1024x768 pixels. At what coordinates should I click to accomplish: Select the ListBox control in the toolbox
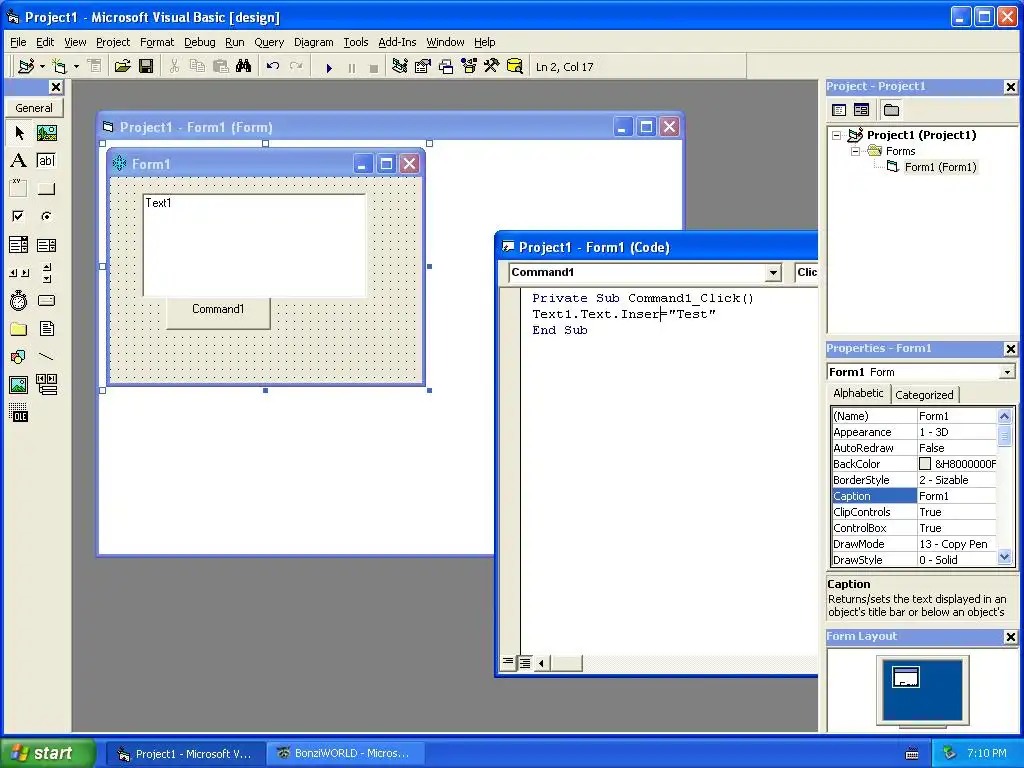coord(46,245)
